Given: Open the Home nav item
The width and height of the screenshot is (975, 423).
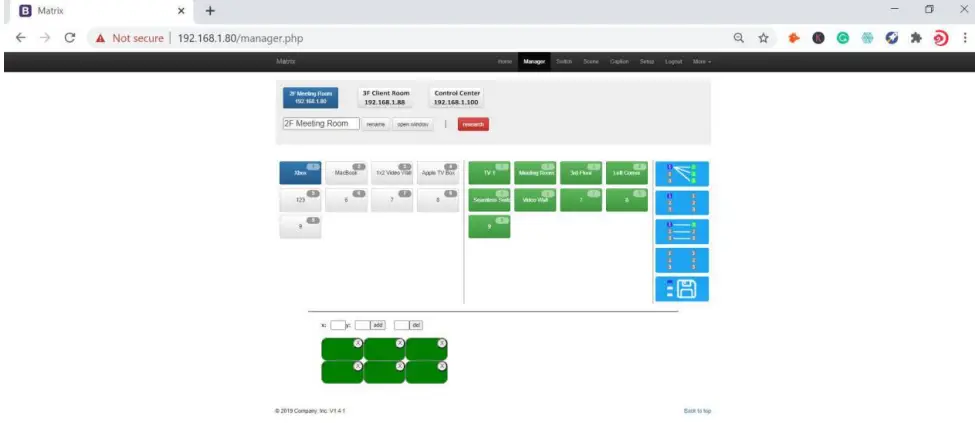Looking at the screenshot, I should click(x=505, y=62).
